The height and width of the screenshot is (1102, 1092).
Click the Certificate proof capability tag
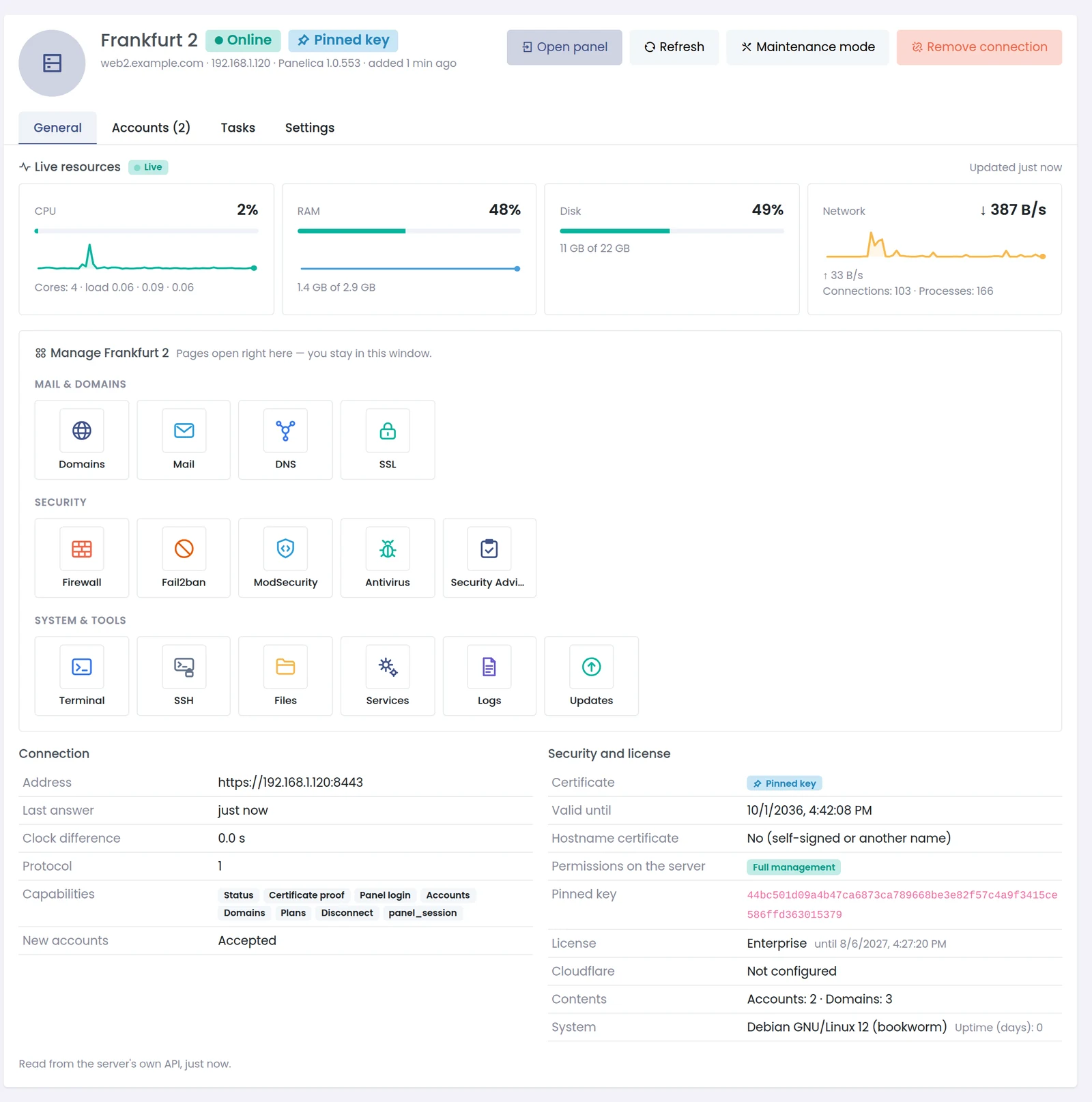pos(306,895)
